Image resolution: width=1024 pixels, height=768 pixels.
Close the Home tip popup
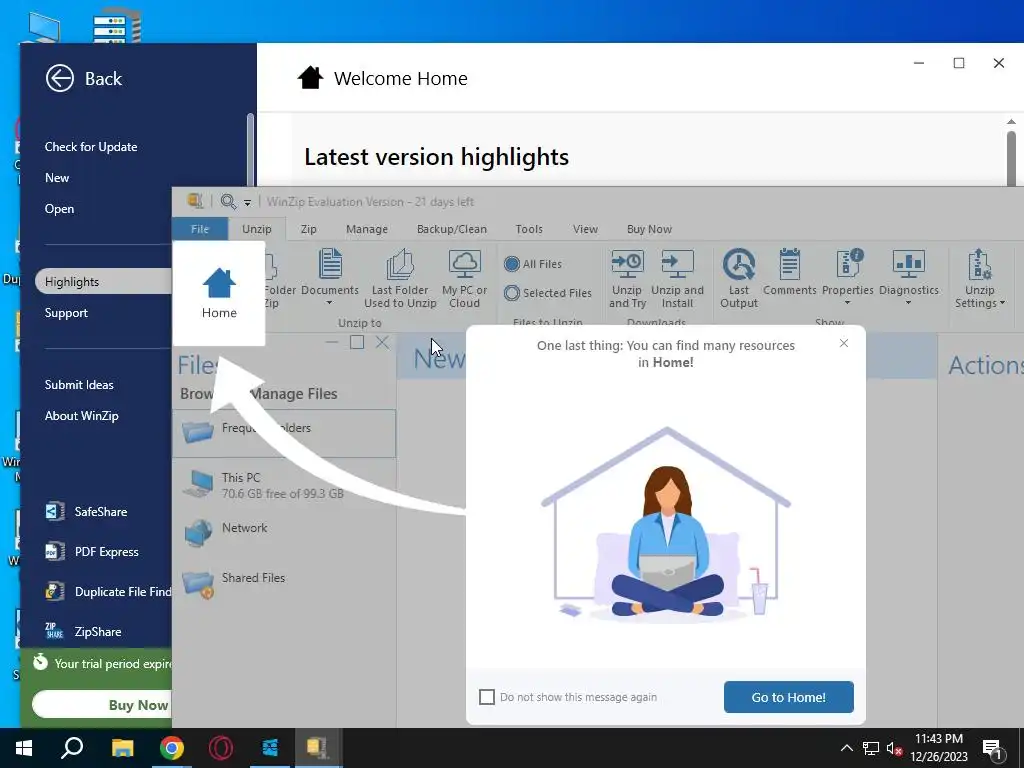pos(844,343)
